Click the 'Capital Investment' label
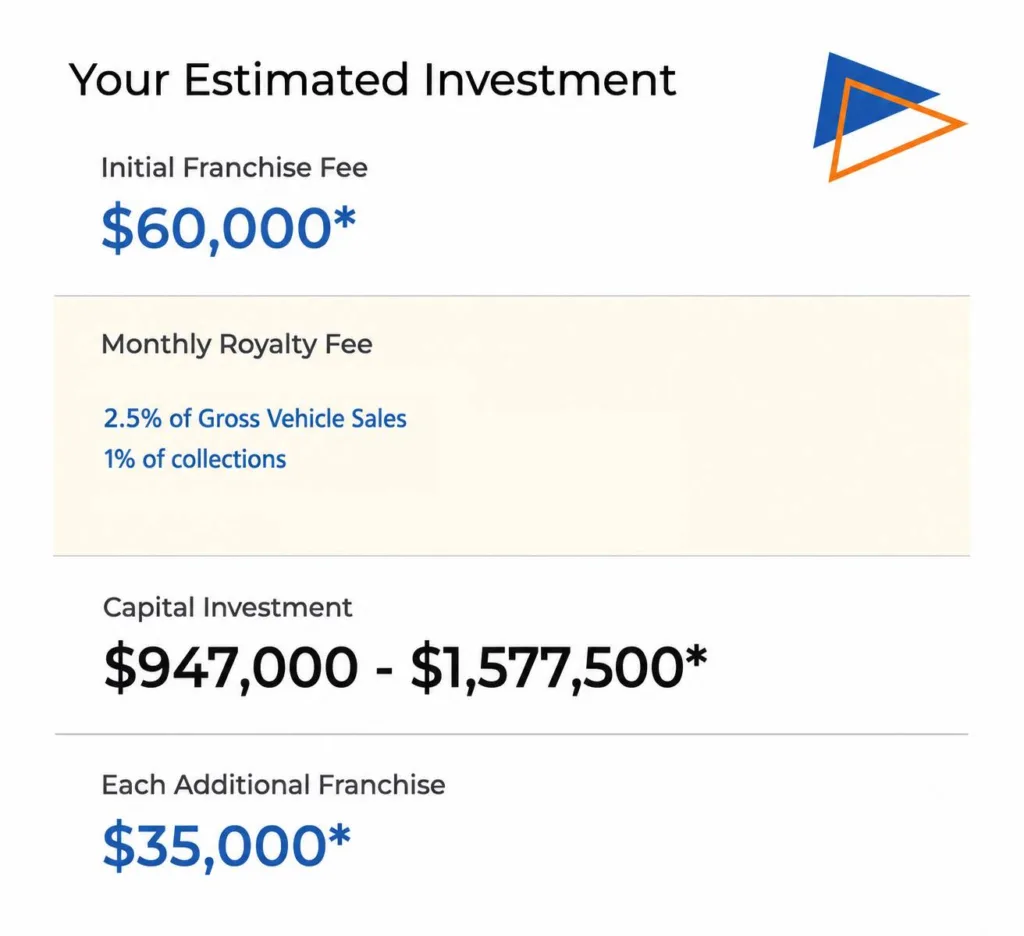 228,607
